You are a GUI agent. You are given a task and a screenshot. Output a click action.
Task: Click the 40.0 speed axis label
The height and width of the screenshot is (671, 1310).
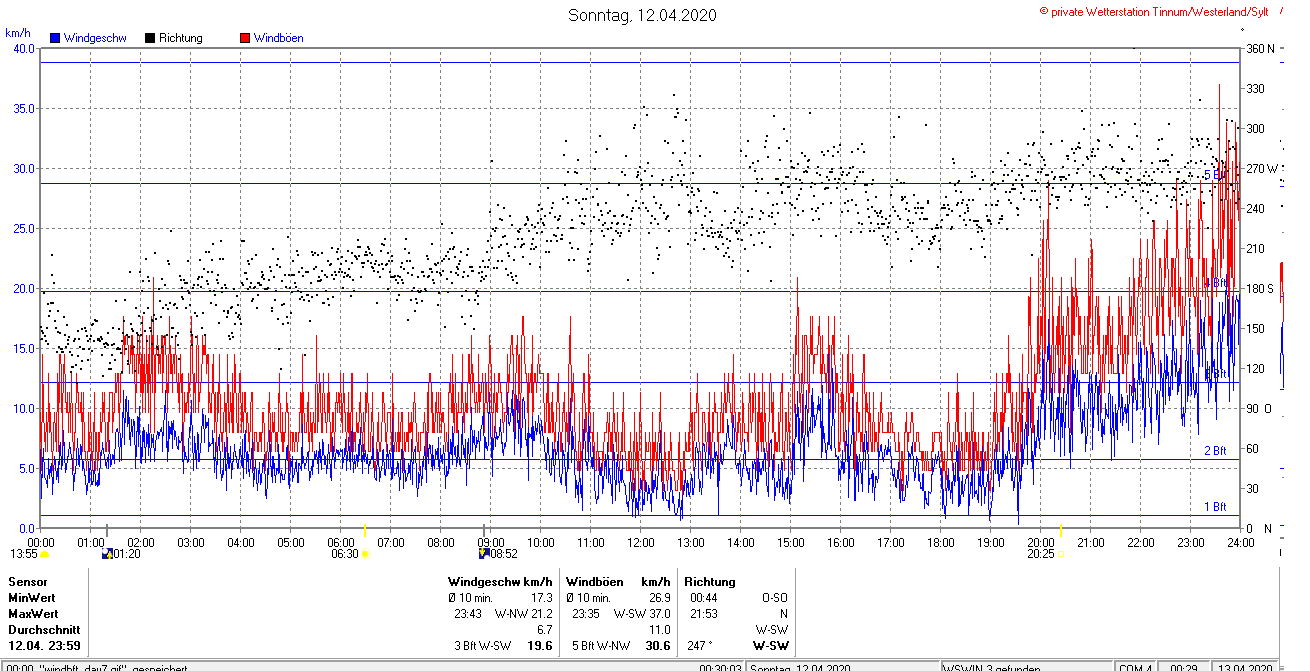24,48
